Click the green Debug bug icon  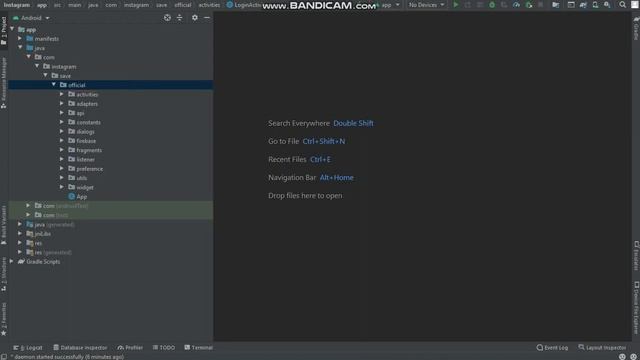492,5
